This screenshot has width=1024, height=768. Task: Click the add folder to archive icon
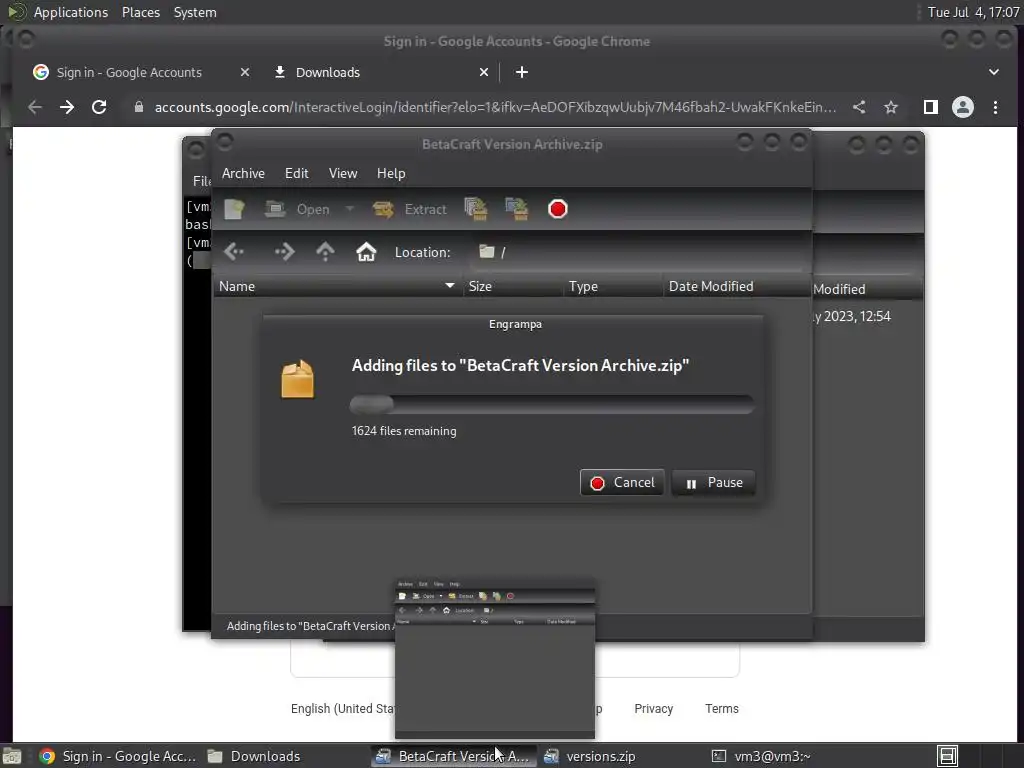click(x=517, y=209)
